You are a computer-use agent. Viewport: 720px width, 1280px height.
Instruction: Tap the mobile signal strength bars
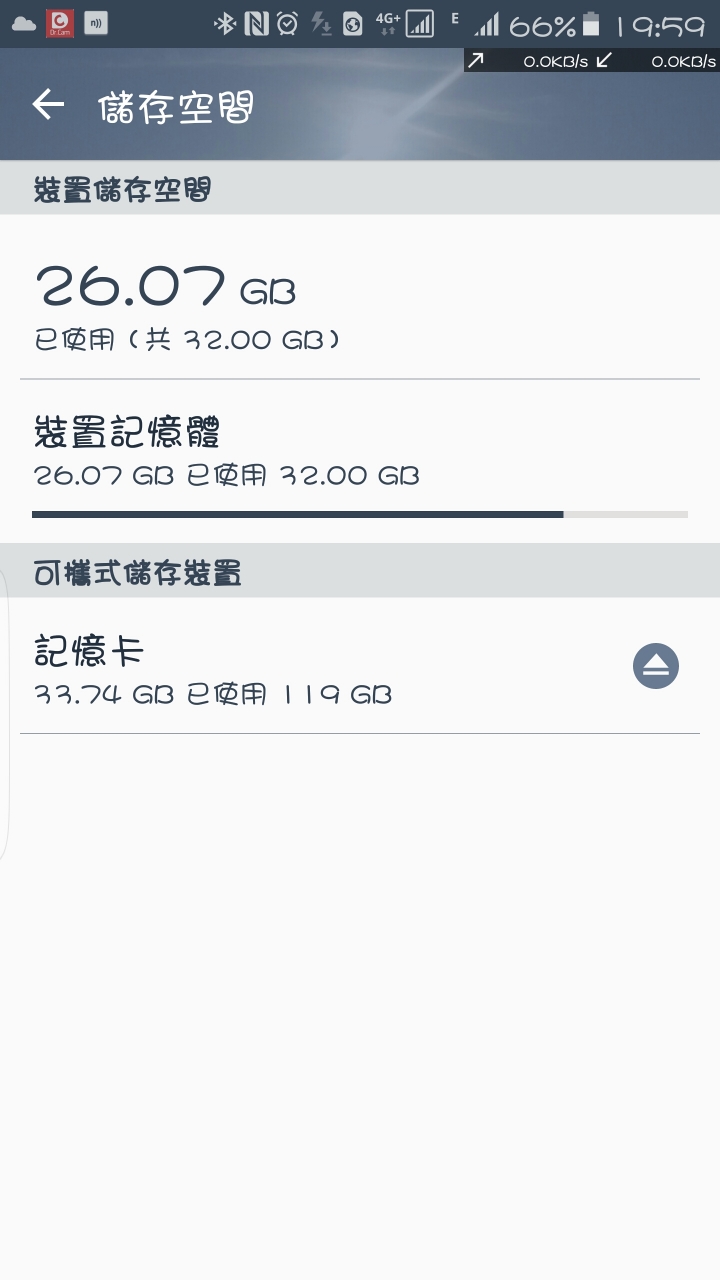pos(487,24)
